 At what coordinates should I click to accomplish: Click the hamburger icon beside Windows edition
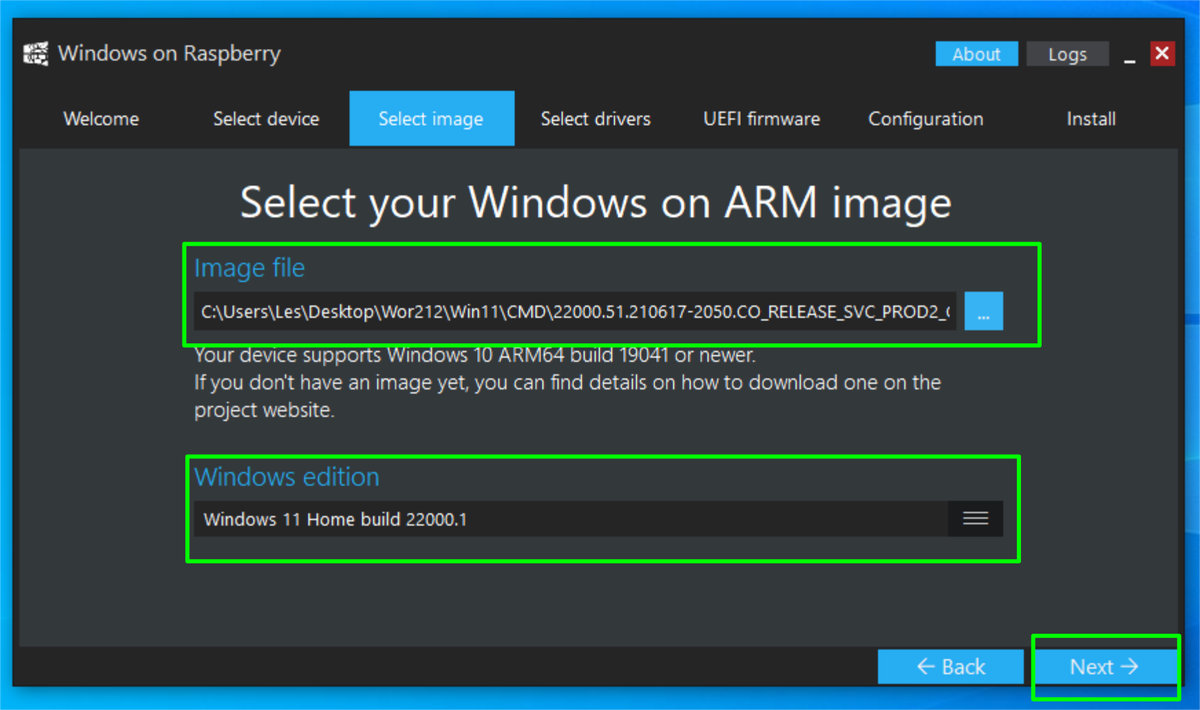pyautogui.click(x=975, y=519)
